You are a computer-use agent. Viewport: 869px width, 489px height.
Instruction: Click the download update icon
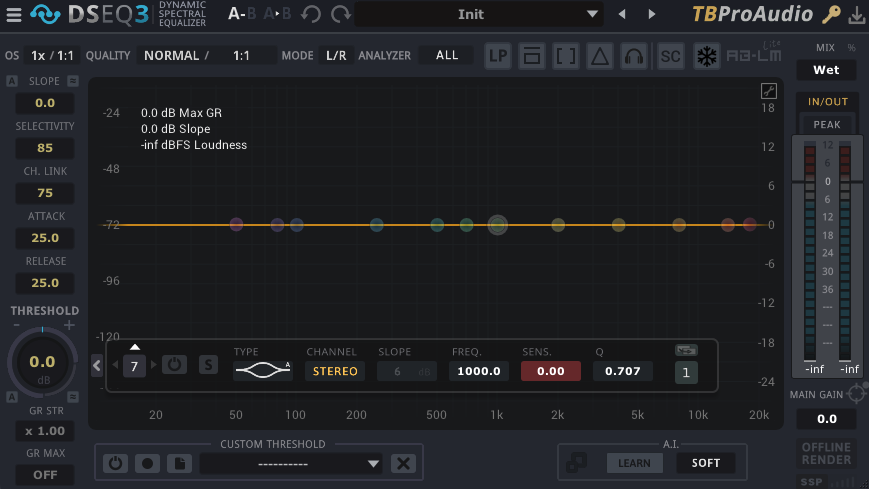click(x=857, y=15)
